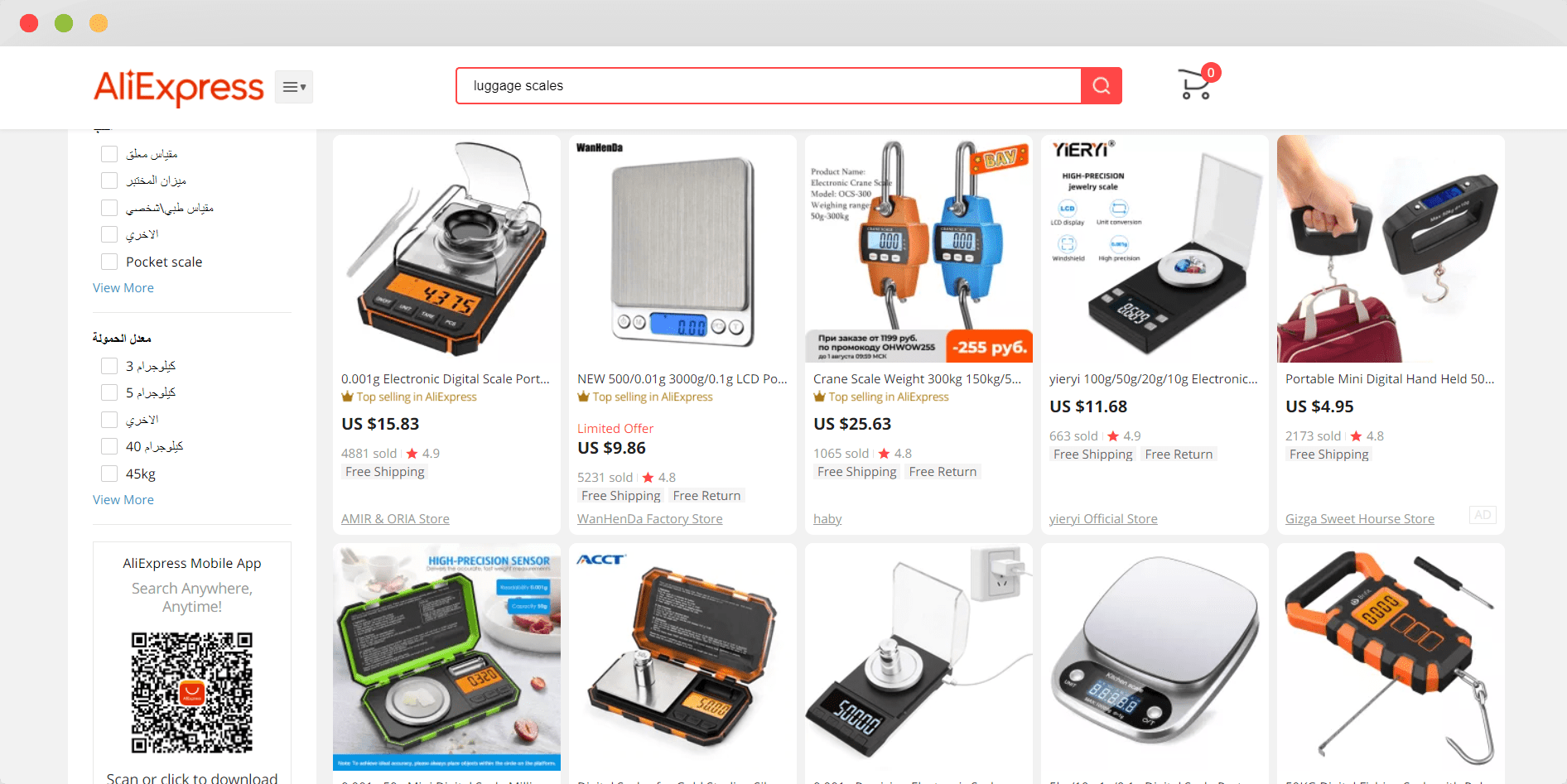Enable the 40 kilogram filter checkbox
The width and height of the screenshot is (1567, 784).
(109, 446)
